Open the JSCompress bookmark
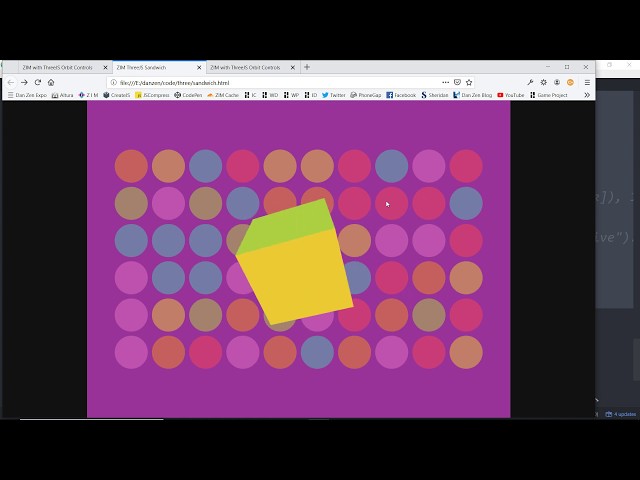The image size is (640, 480). coord(152,95)
